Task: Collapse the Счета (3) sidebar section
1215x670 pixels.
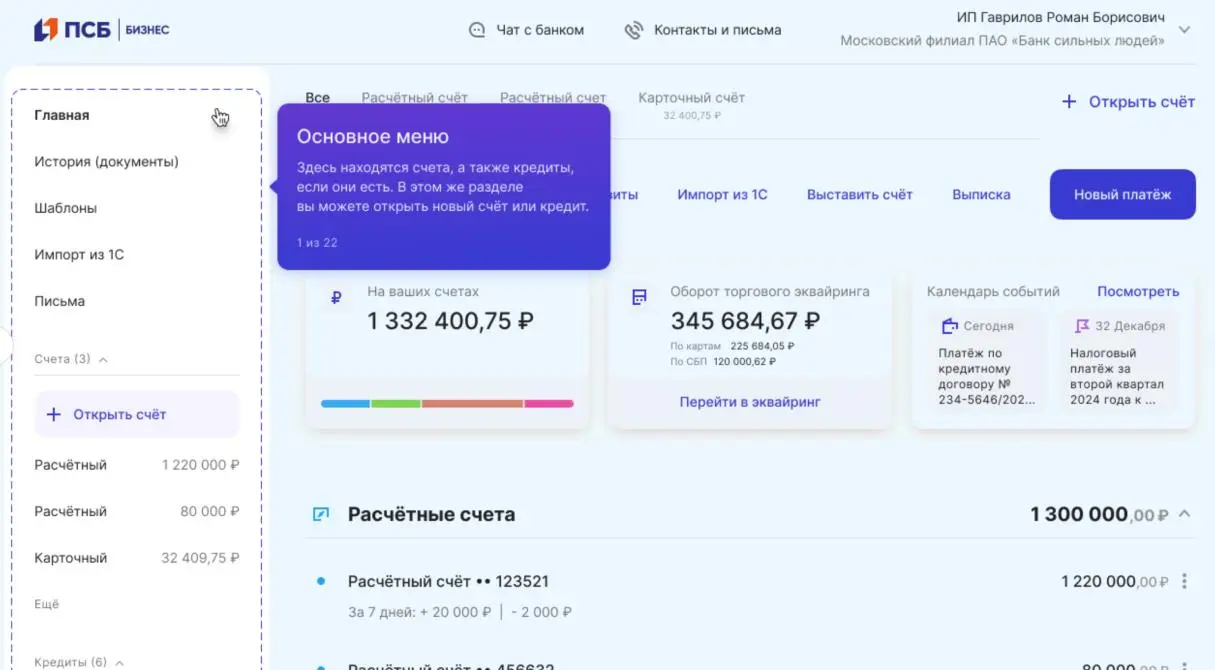Action: coord(103,359)
